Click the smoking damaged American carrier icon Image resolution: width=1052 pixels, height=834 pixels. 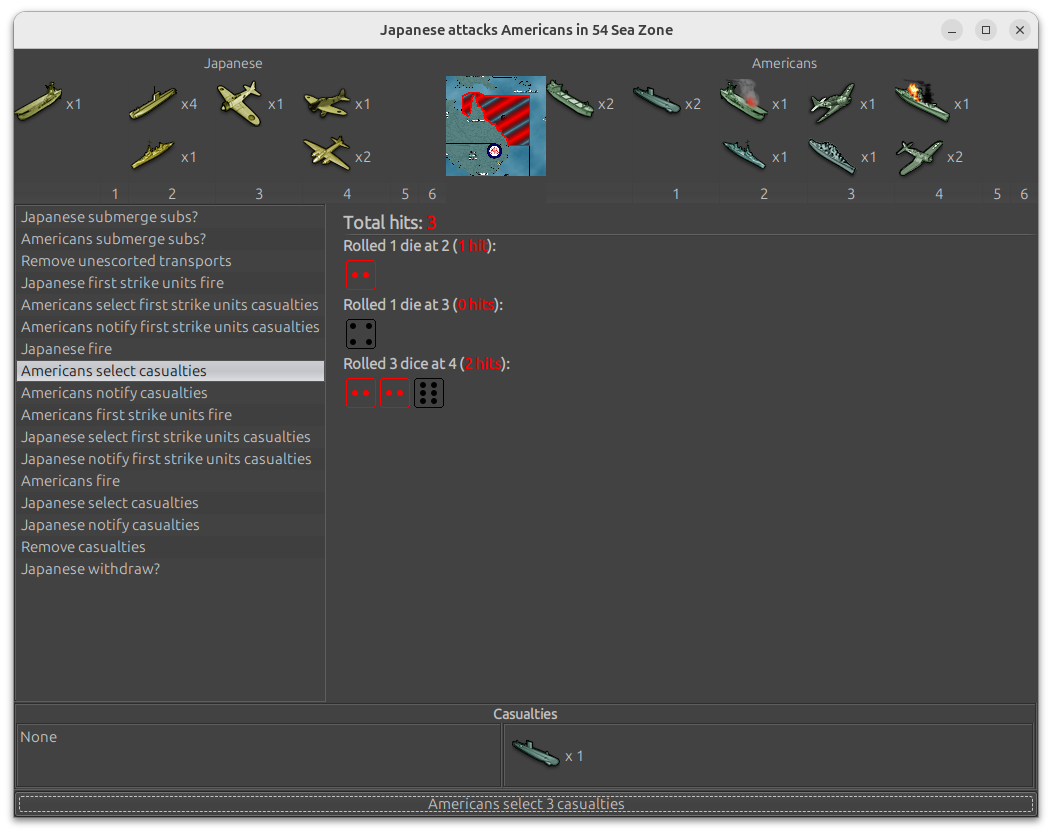(x=743, y=102)
